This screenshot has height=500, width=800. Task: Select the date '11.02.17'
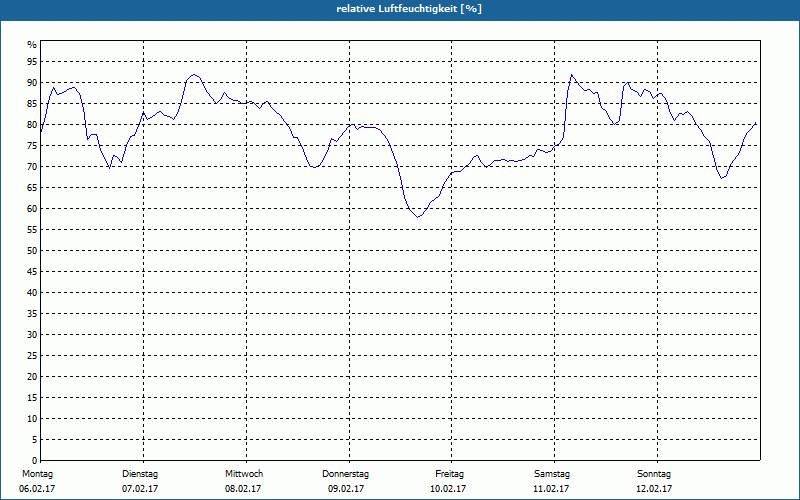[x=551, y=489]
